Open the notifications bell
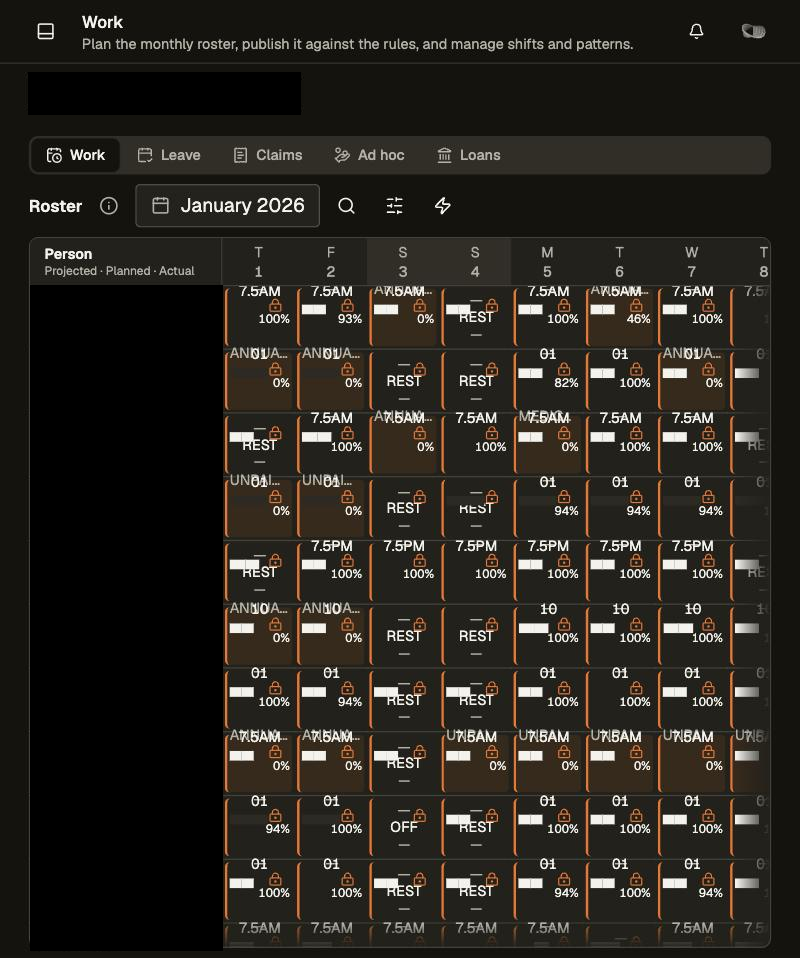 click(696, 31)
